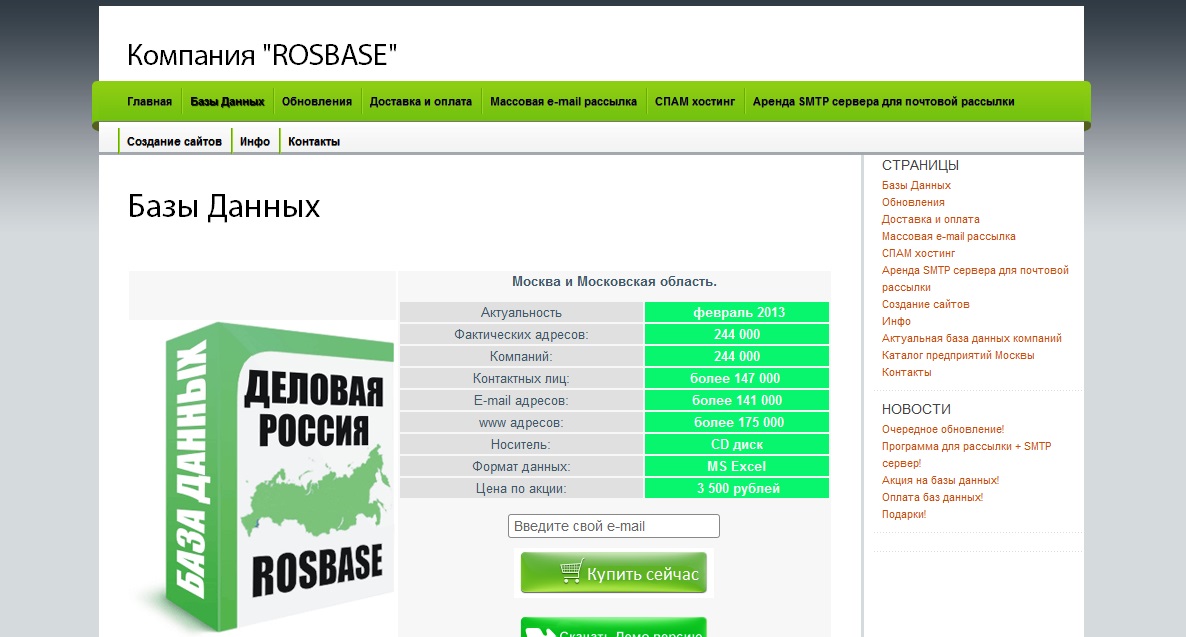The height and width of the screenshot is (637, 1186).
Task: Open sidebar link Доставка и оплата
Action: pyautogui.click(x=930, y=219)
